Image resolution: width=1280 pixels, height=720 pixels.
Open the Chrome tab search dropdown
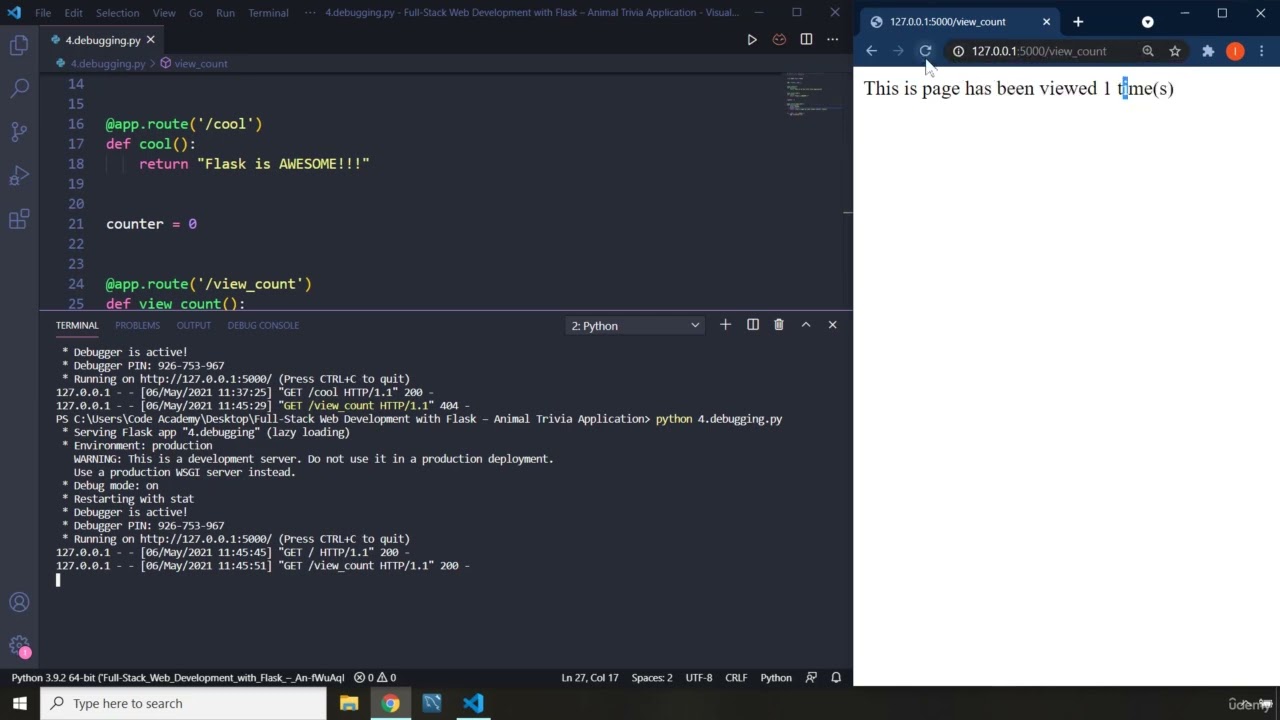[1148, 22]
